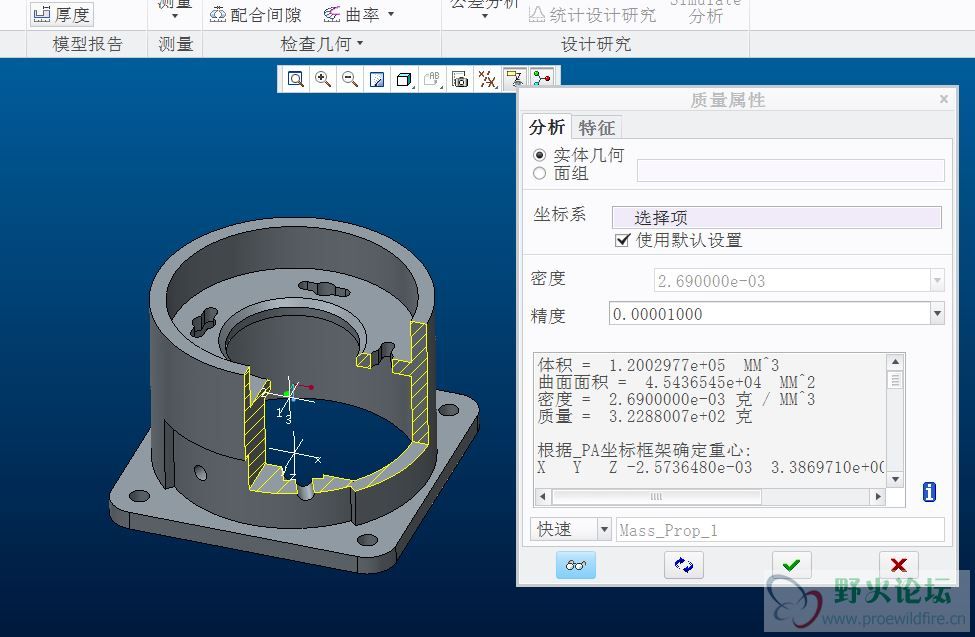The image size is (975, 637).
Task: Click the 体积 = 1.2002977e+05 result line
Action: point(658,365)
